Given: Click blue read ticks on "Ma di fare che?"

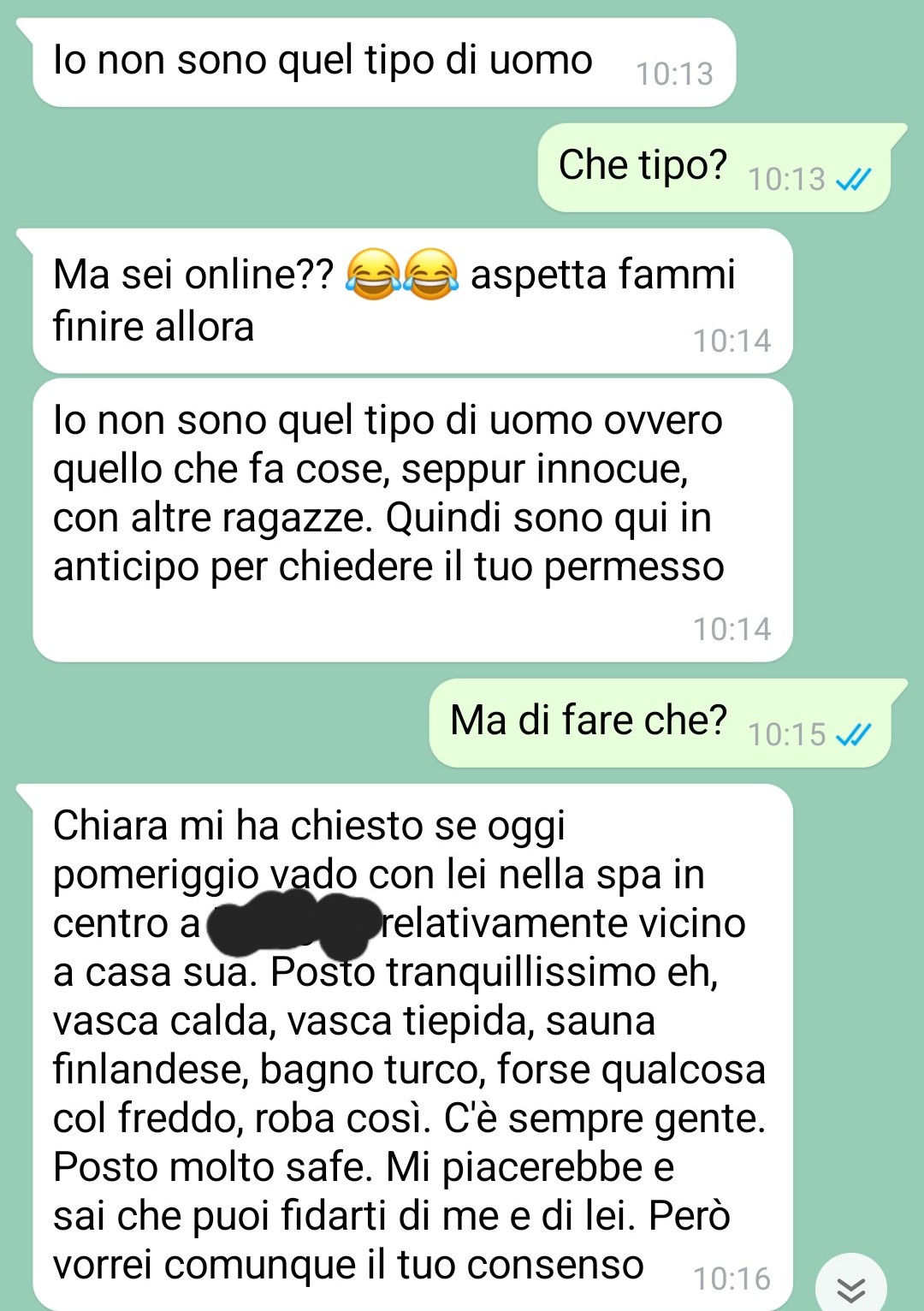Looking at the screenshot, I should [x=853, y=734].
